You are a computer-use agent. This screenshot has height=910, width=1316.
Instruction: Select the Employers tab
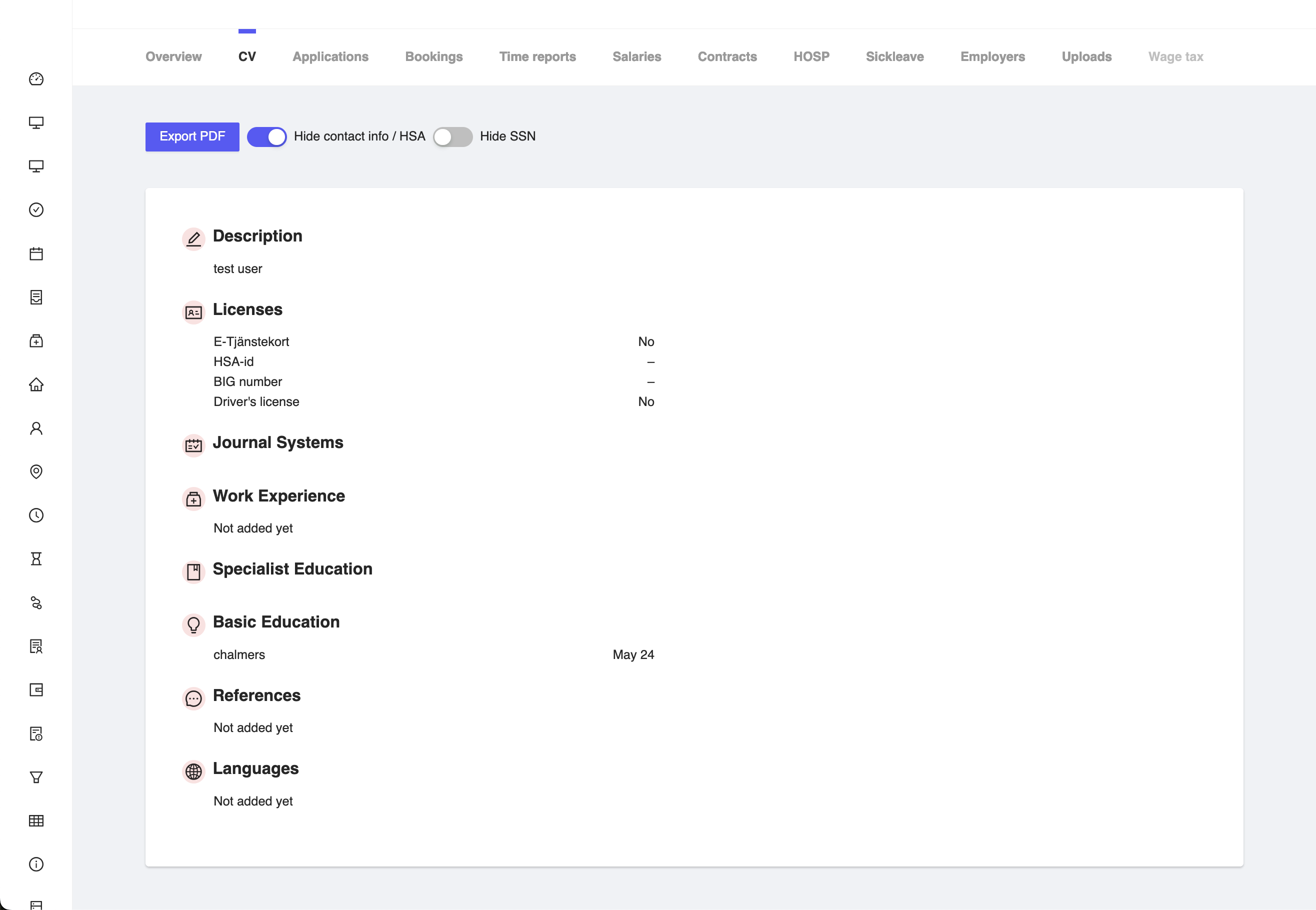pos(992,56)
